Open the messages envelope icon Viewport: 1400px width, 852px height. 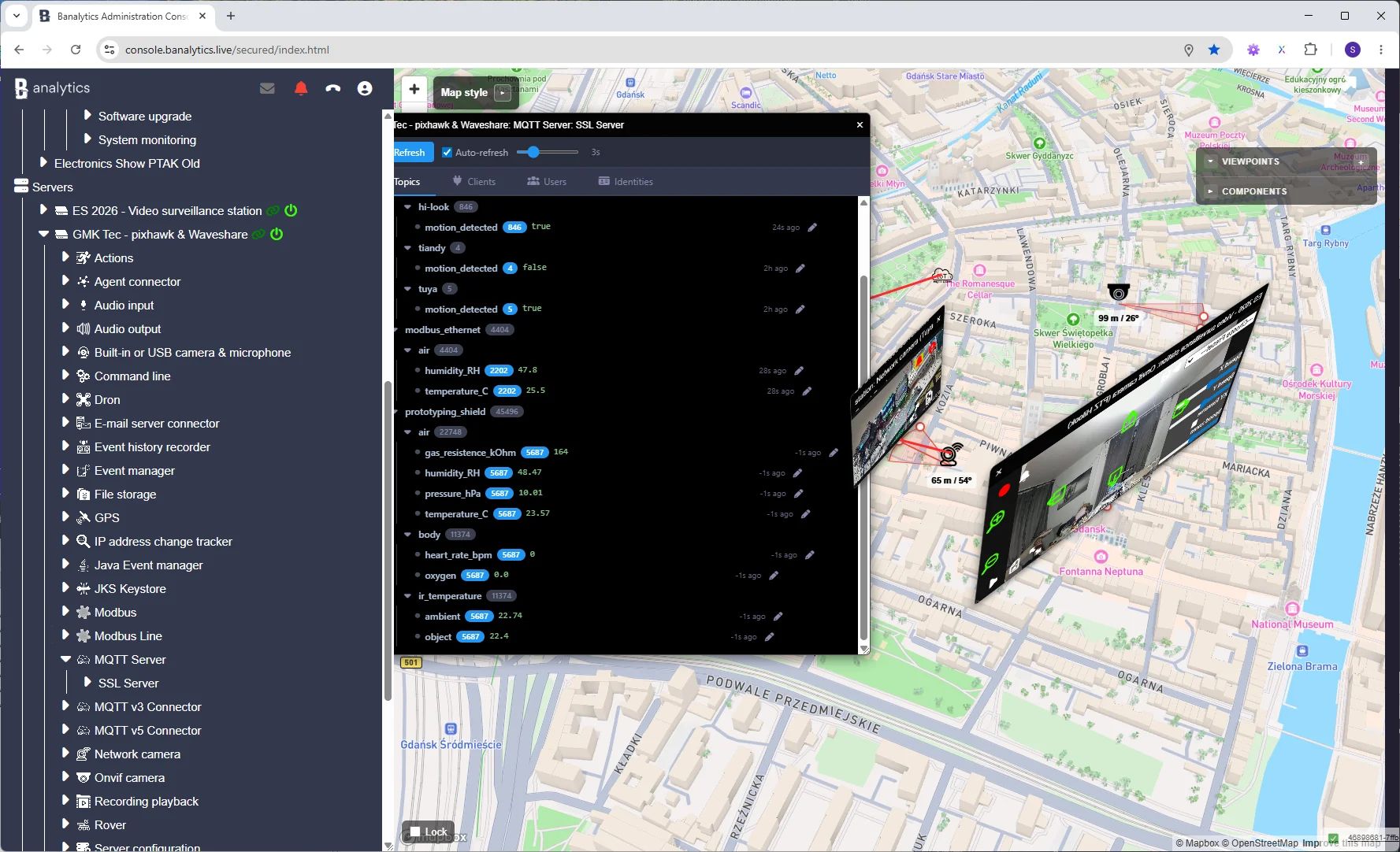267,88
